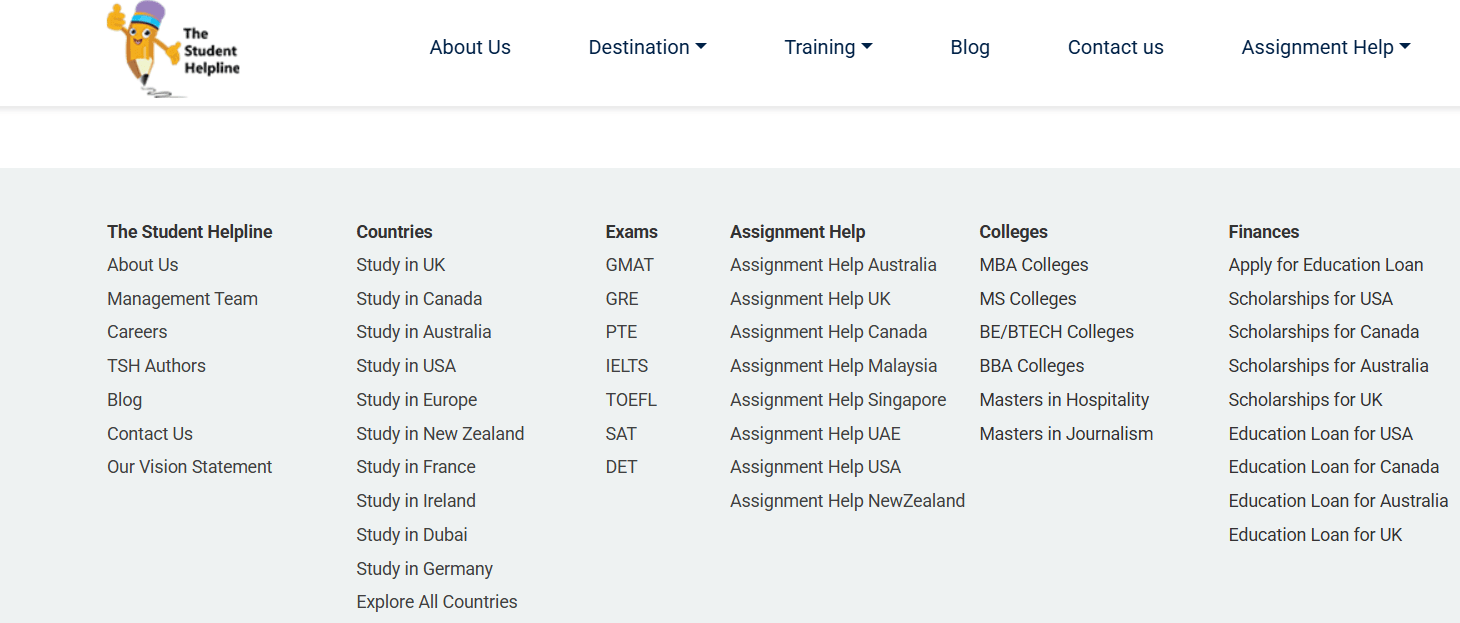The image size is (1460, 623).
Task: Go to About Us in navbar
Action: point(470,47)
